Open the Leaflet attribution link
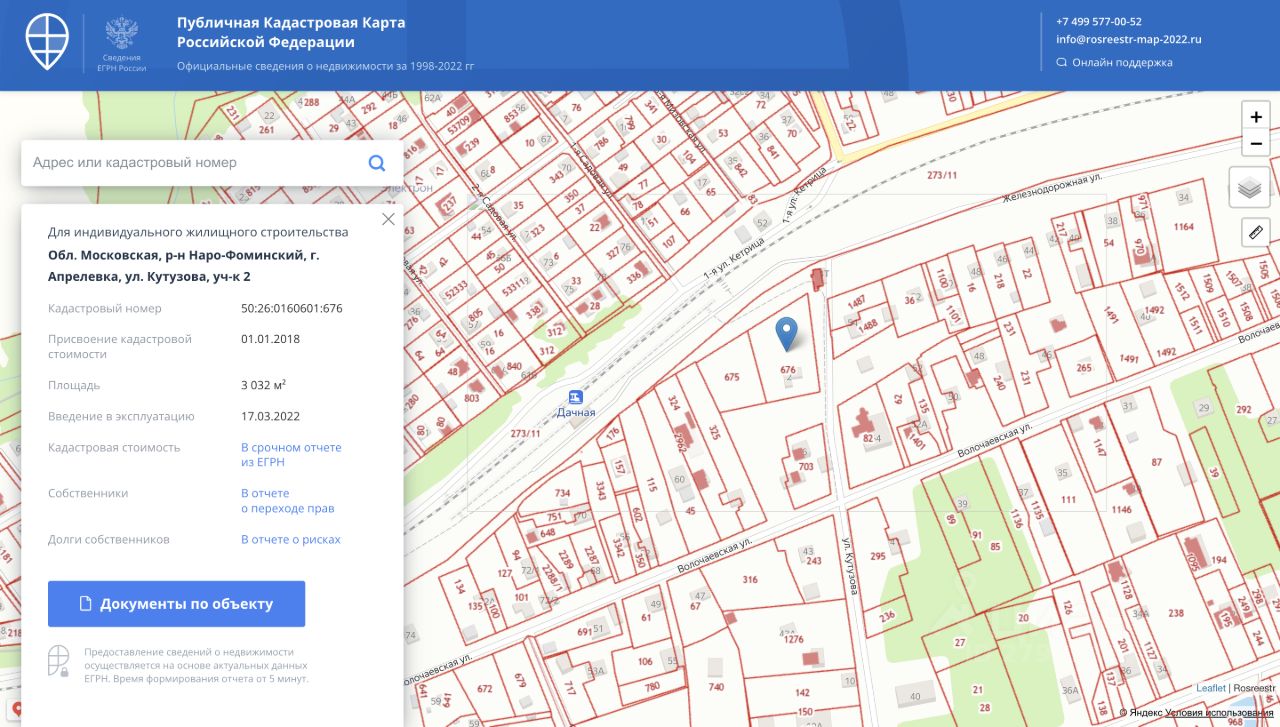The image size is (1280, 727). 1211,688
